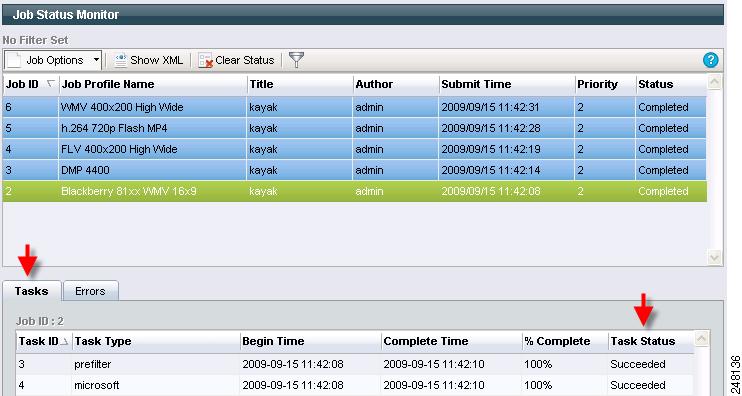
Task: Select the FLV 400x200 High Wide job
Action: click(354, 150)
